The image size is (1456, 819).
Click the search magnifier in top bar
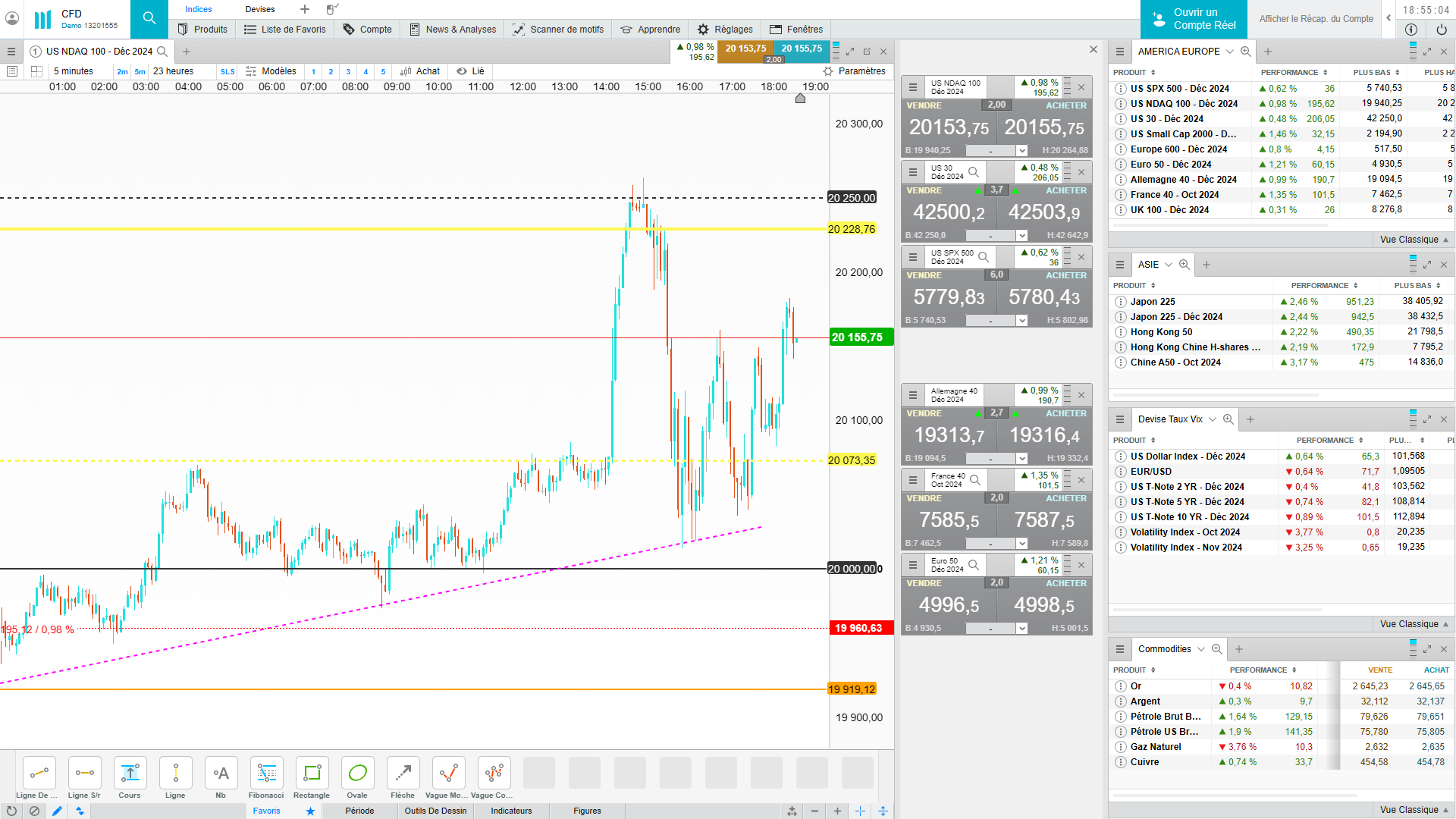point(149,18)
